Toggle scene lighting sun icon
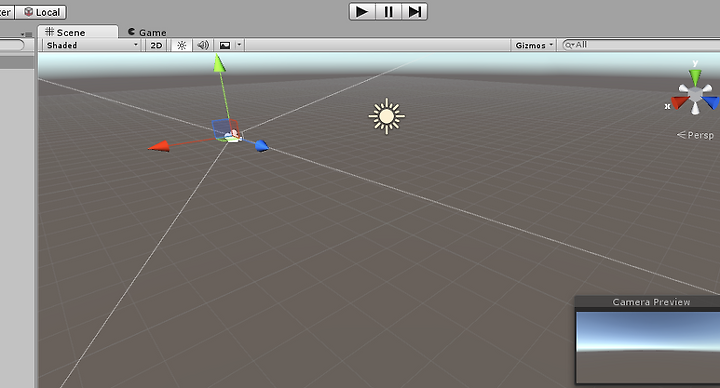Image resolution: width=720 pixels, height=388 pixels. [x=182, y=45]
